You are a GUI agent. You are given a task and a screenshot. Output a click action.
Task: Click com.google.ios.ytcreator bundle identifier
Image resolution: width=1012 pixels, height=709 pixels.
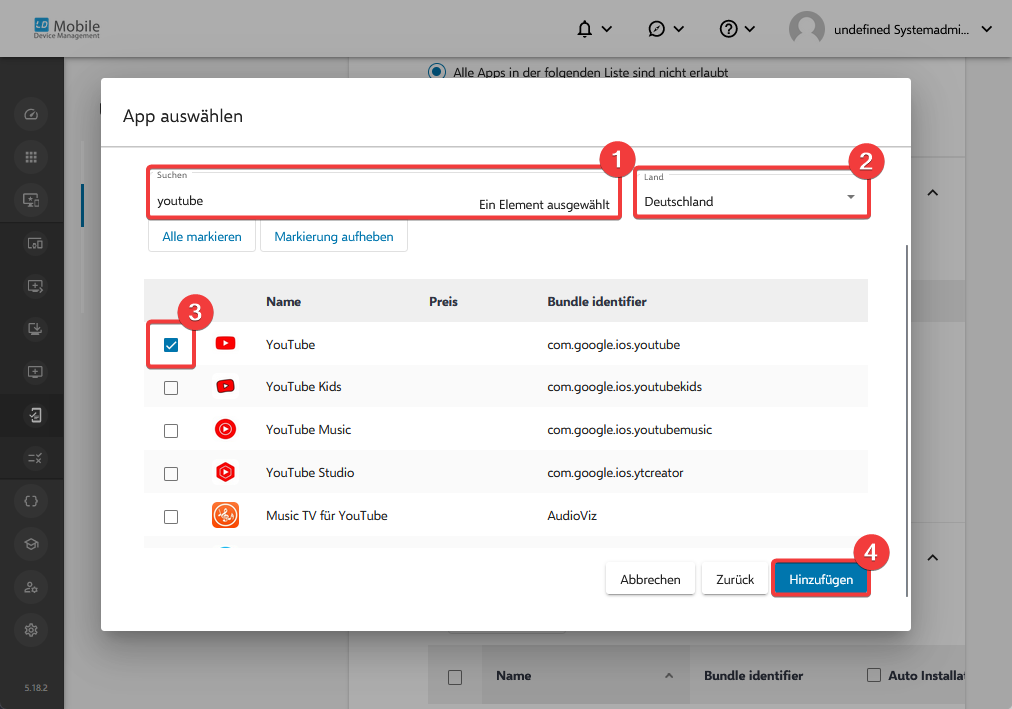coord(615,472)
